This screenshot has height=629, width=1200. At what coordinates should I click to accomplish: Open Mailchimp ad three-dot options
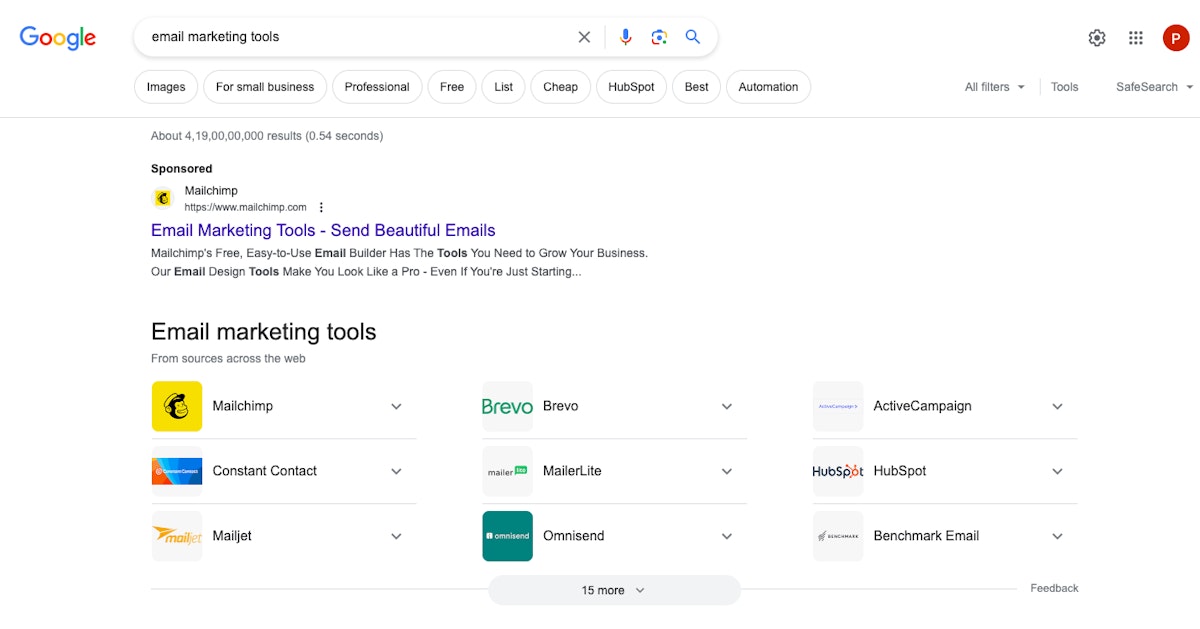coord(321,207)
